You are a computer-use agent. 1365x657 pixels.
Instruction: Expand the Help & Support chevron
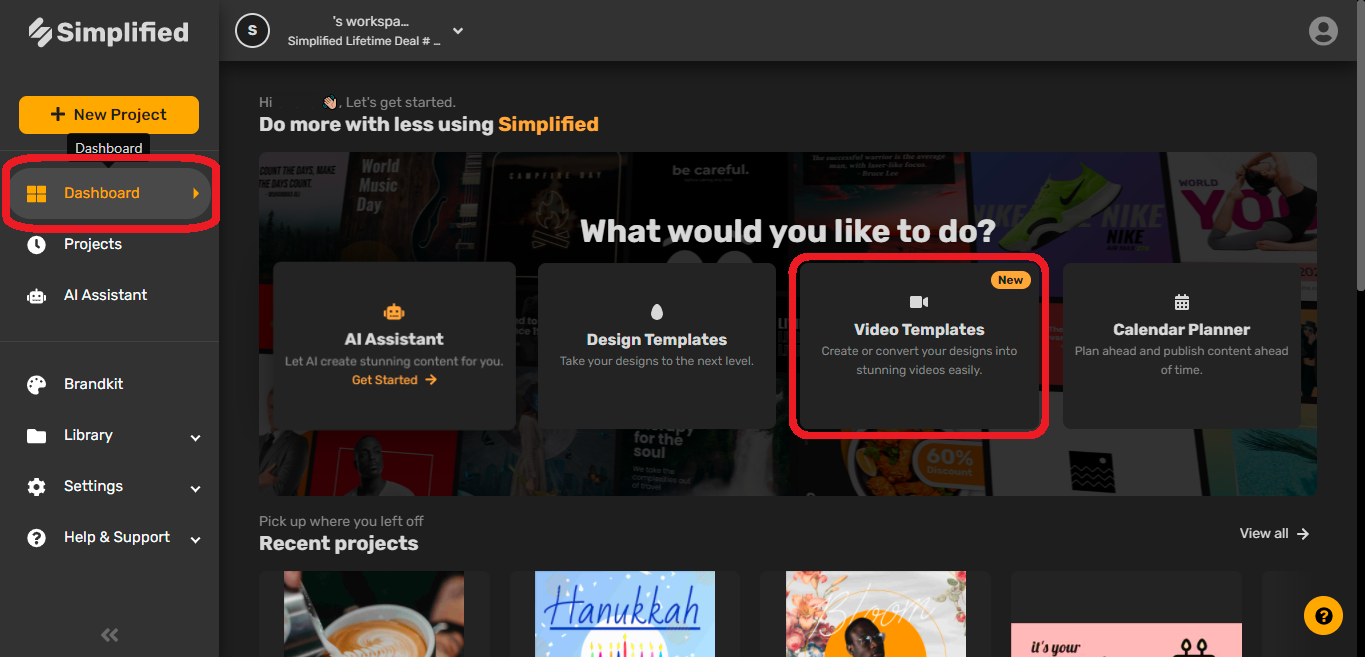coord(196,539)
